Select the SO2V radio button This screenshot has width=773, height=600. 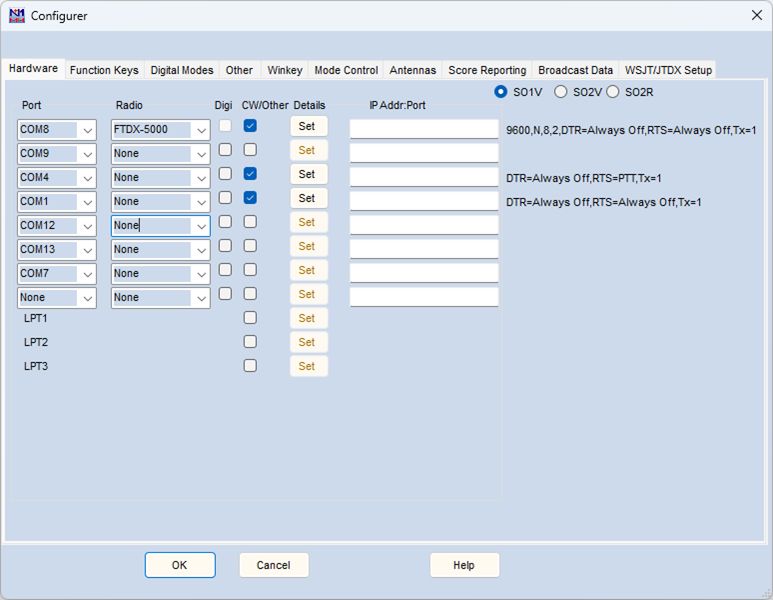point(561,92)
